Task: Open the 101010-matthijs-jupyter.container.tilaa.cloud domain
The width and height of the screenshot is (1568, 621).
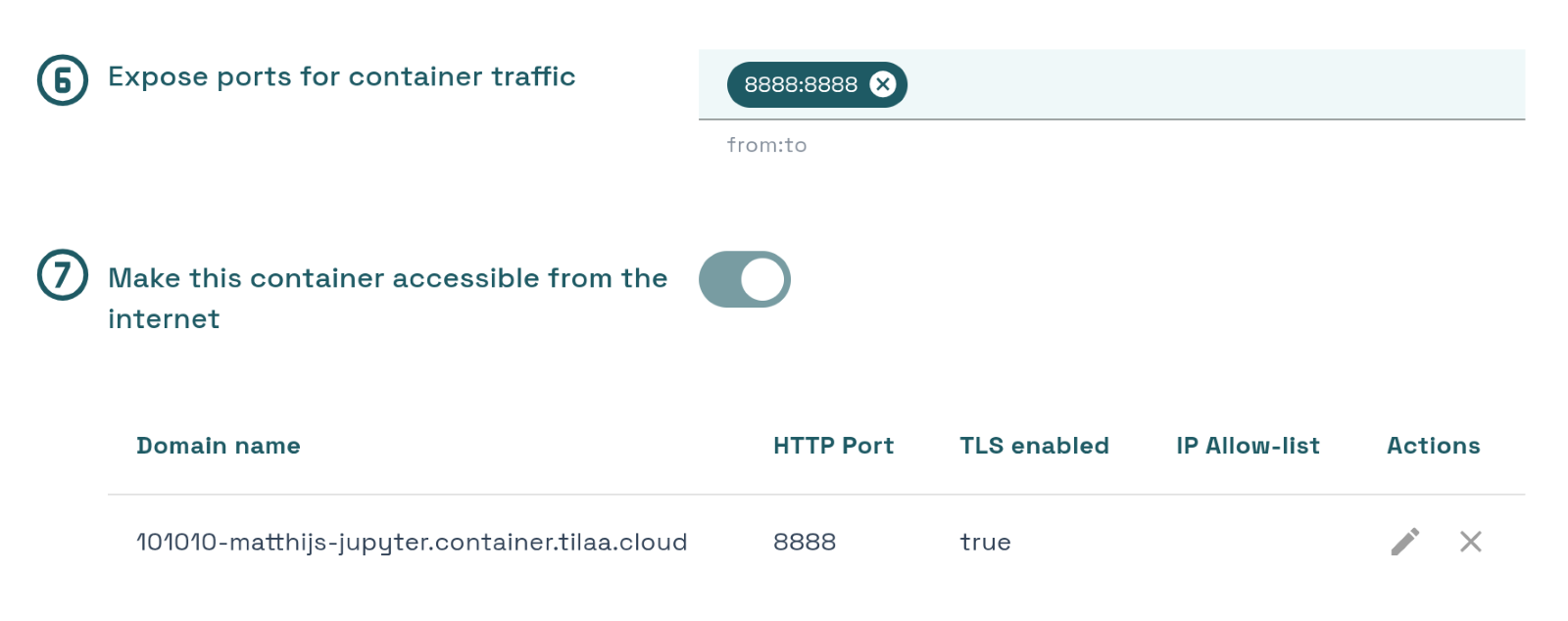Action: pyautogui.click(x=412, y=542)
